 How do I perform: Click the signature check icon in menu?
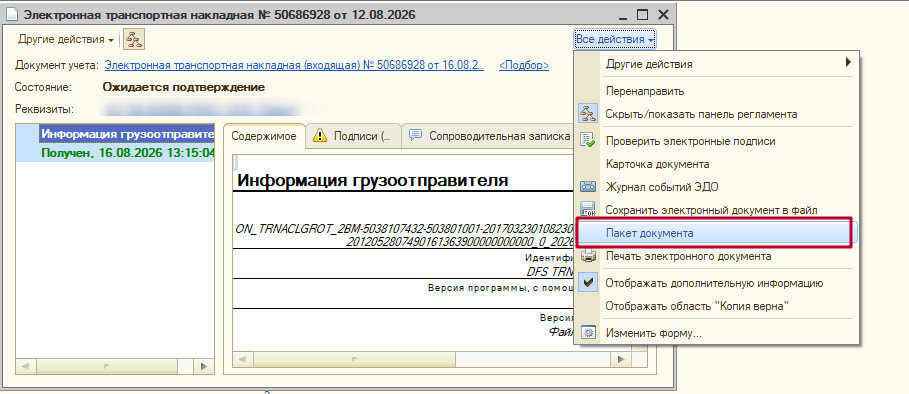[588, 140]
